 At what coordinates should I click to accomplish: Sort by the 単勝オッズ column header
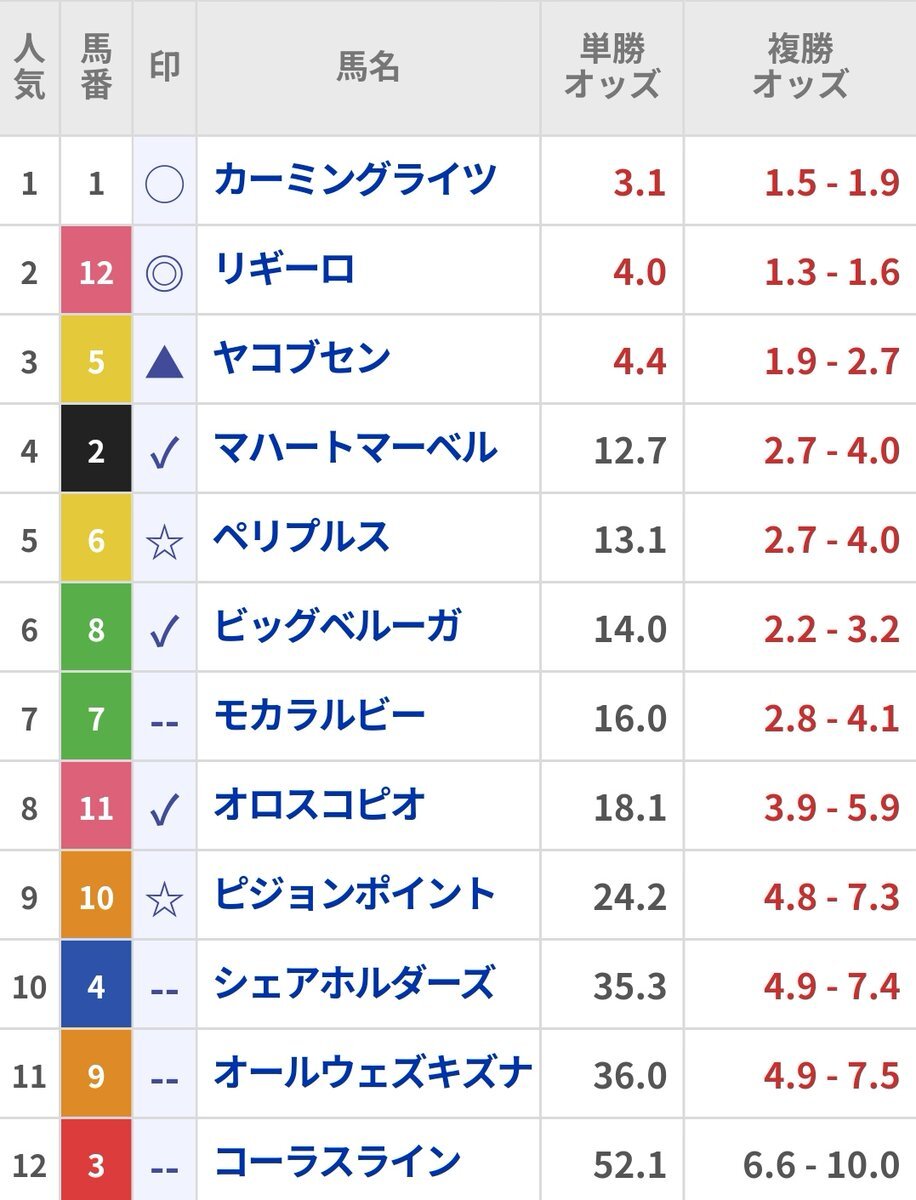[x=612, y=68]
